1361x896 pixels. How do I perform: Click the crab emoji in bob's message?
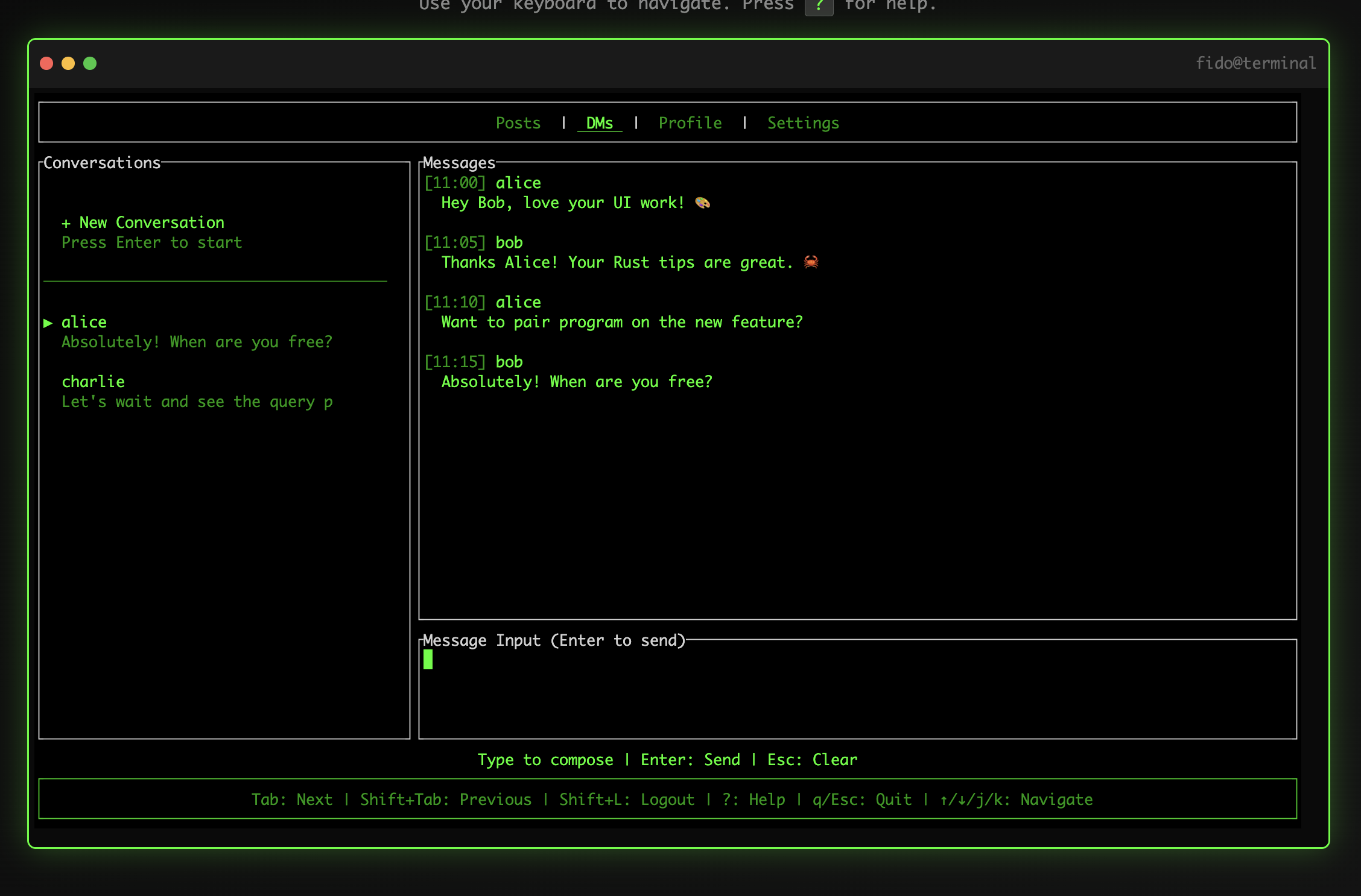point(811,262)
